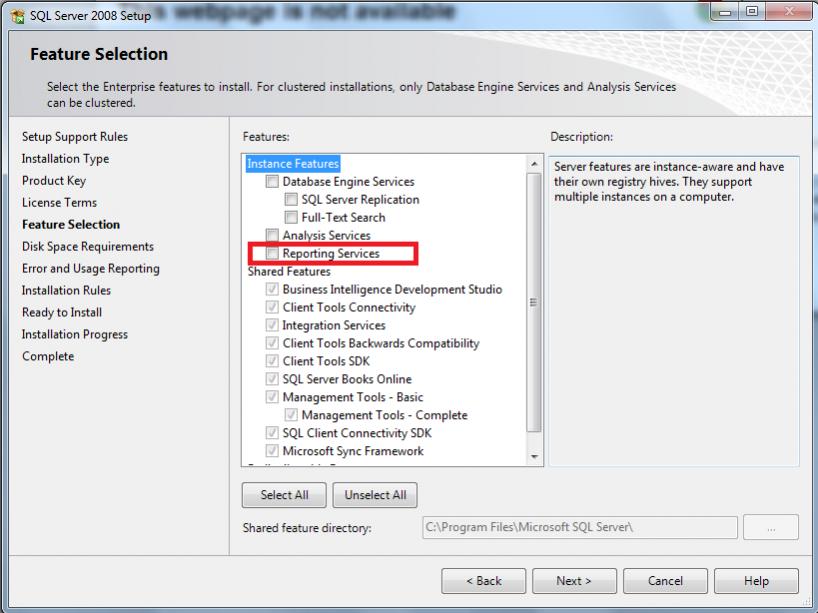This screenshot has height=613, width=818.
Task: Check the Analysis Services checkbox
Action: tap(272, 235)
